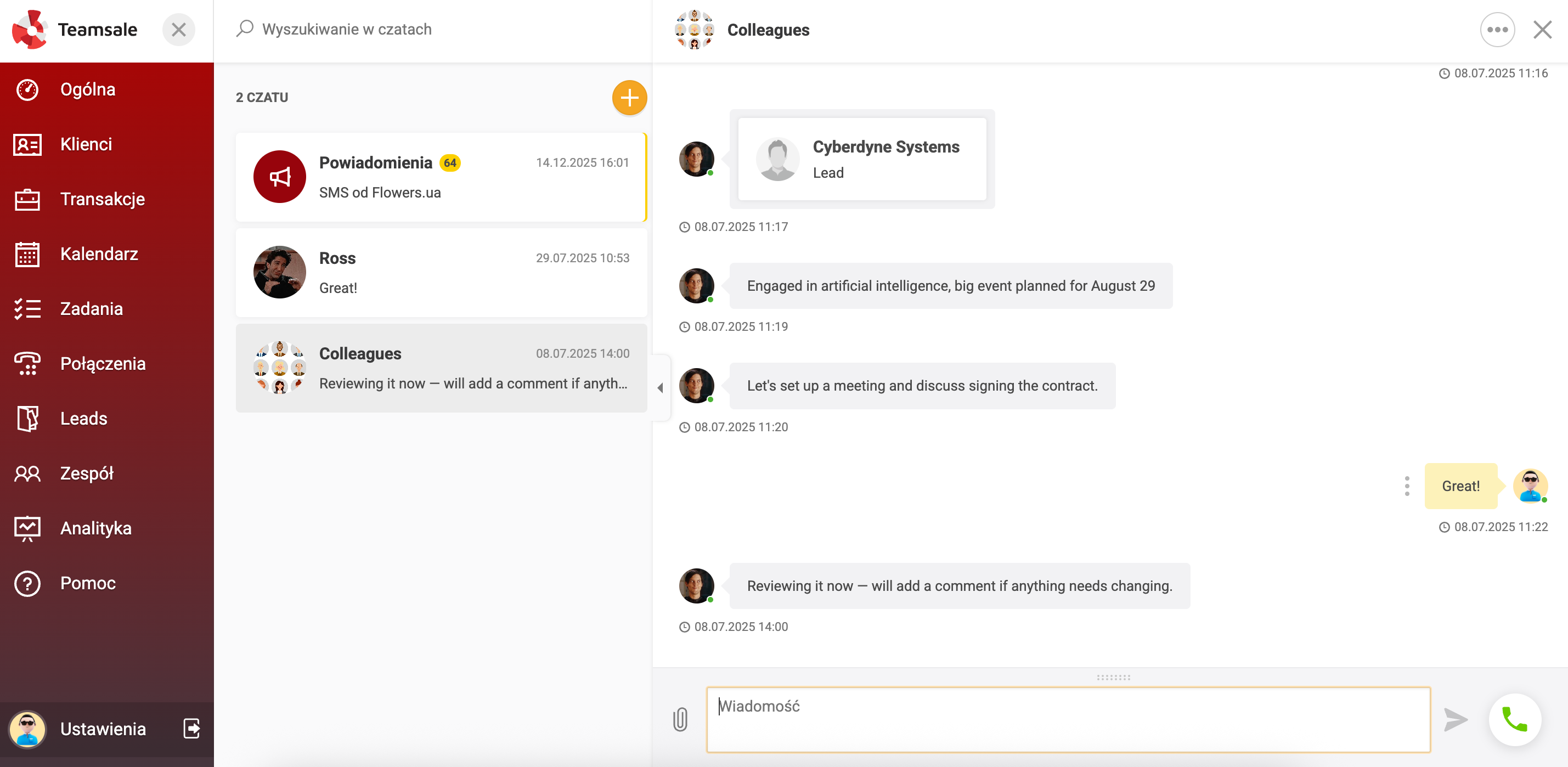Open the Pomoc help page
The height and width of the screenshot is (767, 1568).
88,583
